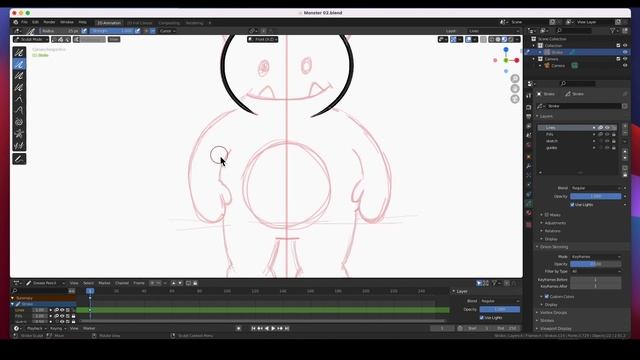Open the Tool properties tab icon
The image size is (640, 360).
(529, 95)
